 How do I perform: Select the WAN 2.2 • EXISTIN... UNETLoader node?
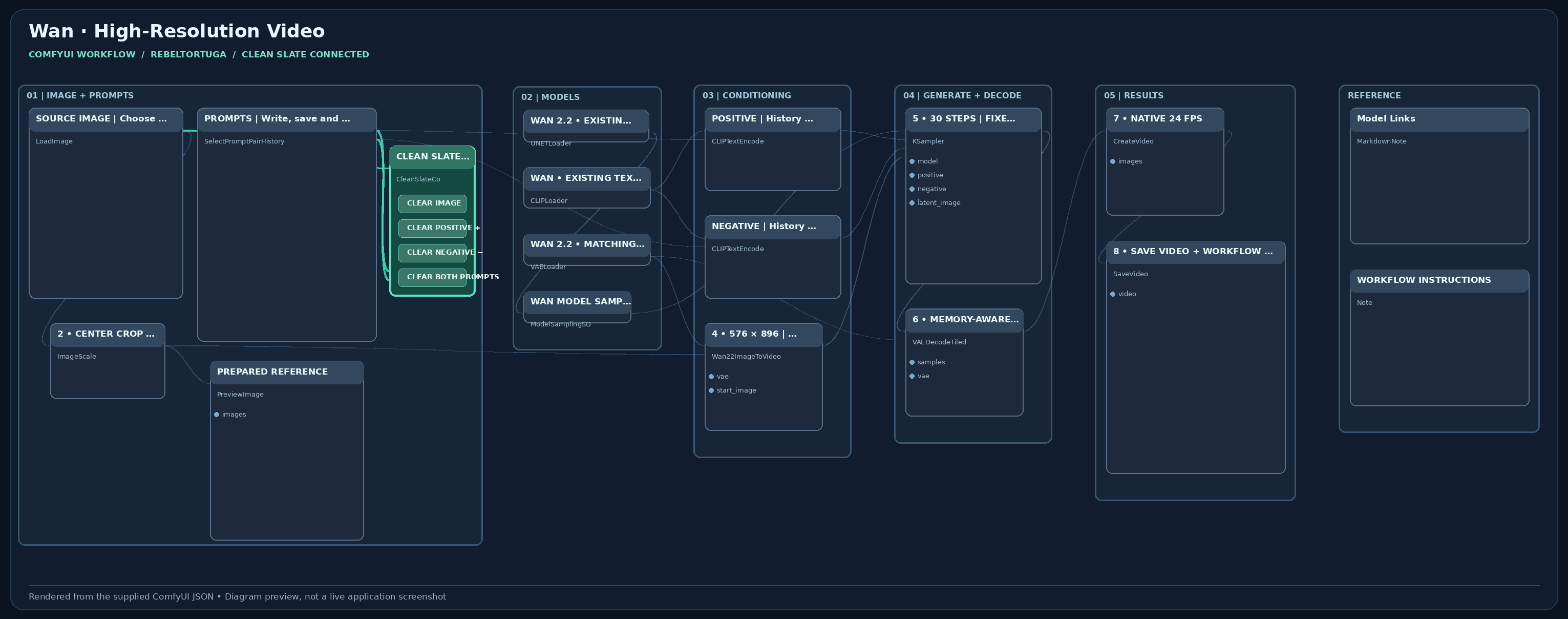point(586,126)
